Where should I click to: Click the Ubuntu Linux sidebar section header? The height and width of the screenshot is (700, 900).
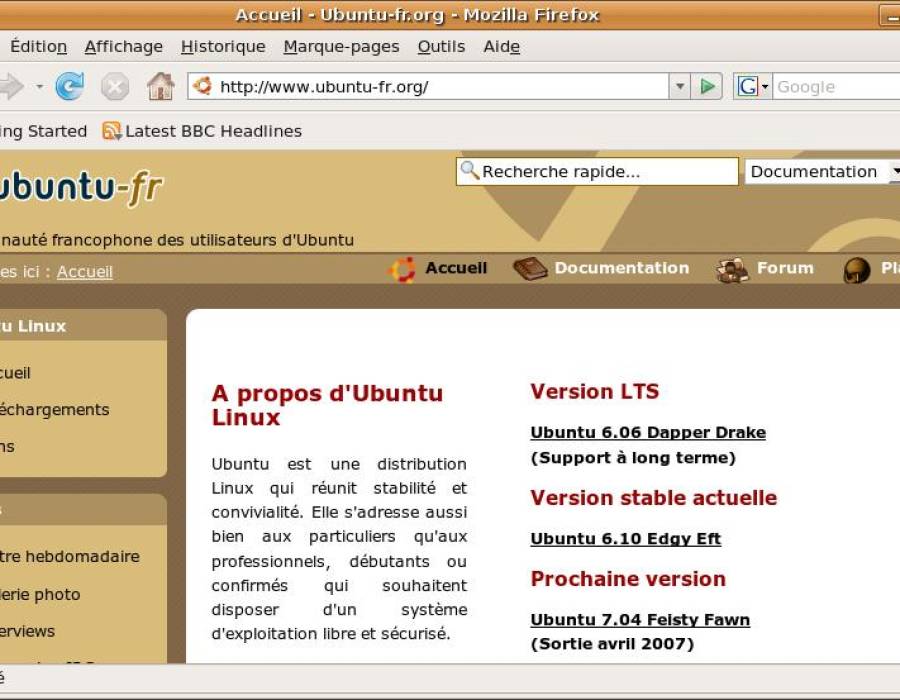pos(33,326)
